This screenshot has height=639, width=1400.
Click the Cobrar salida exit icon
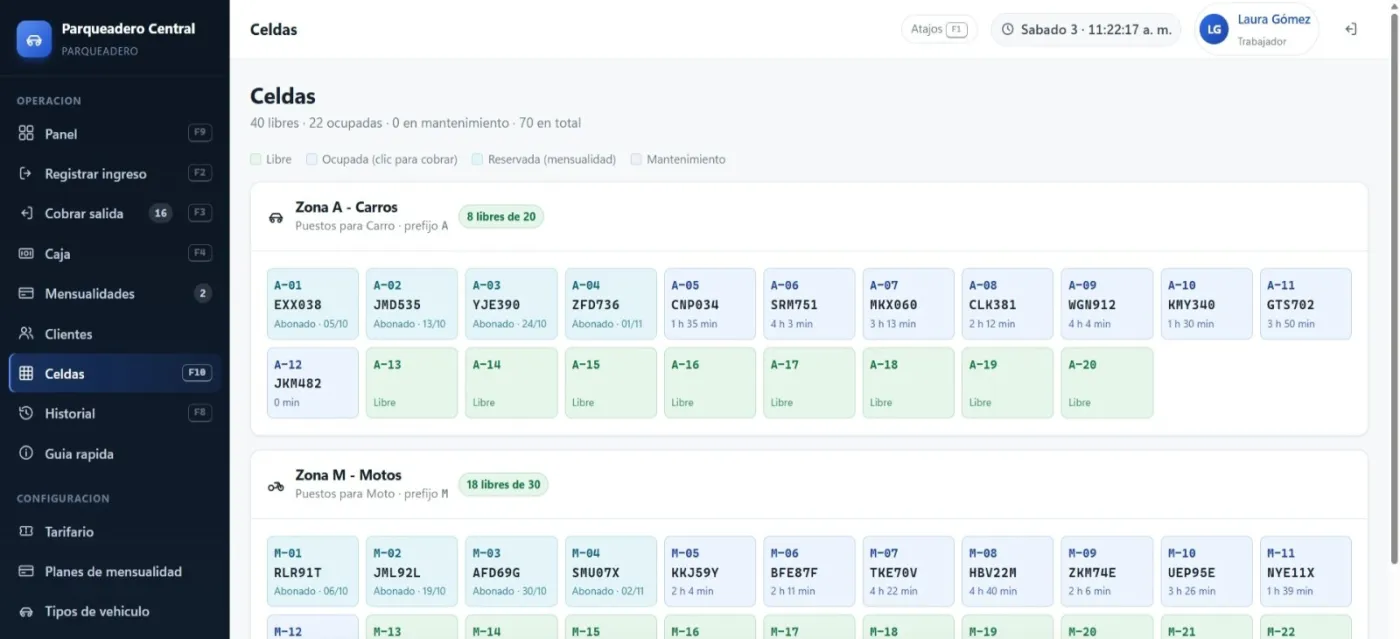coord(26,213)
